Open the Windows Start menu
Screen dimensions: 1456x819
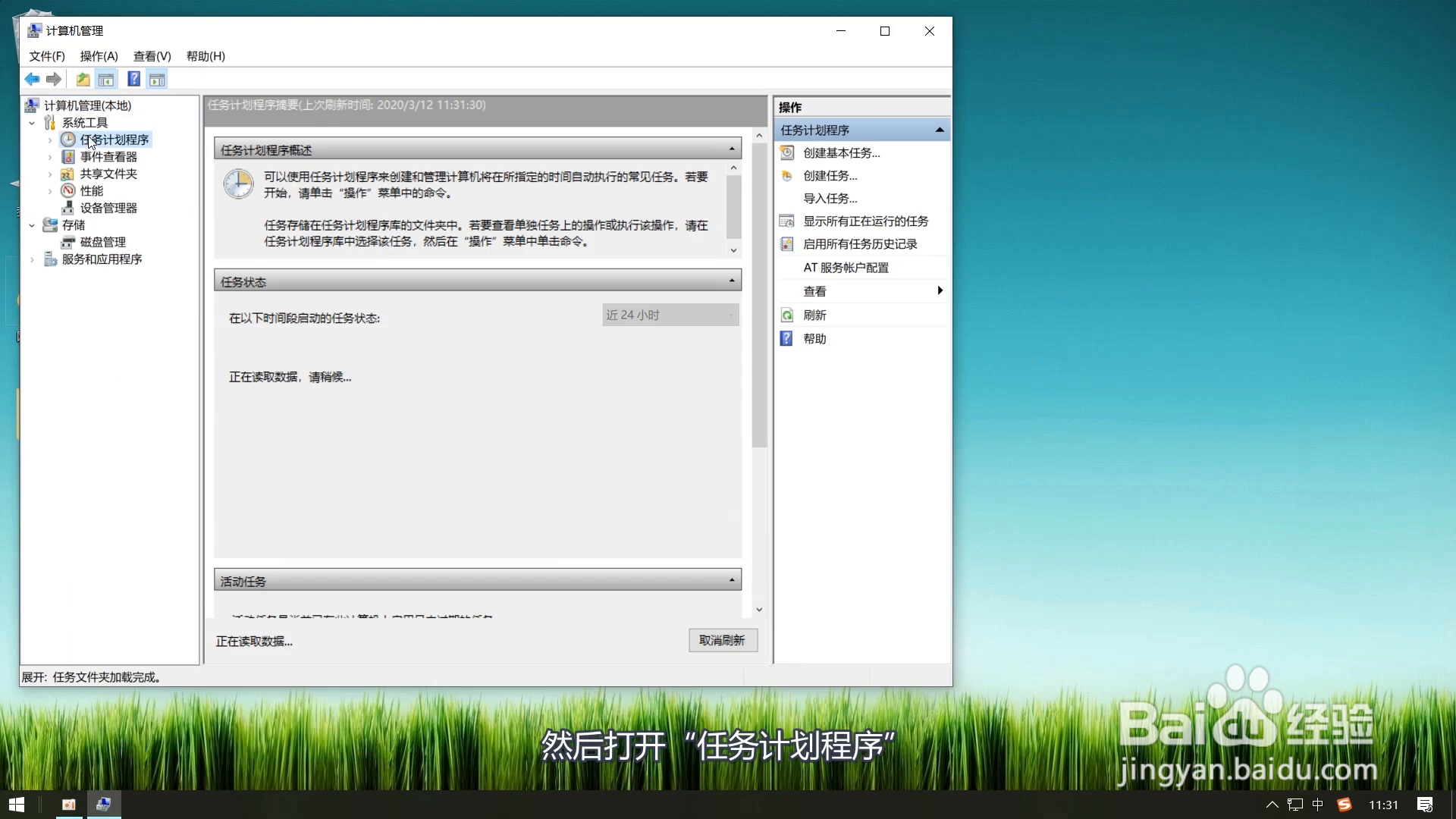(17, 805)
